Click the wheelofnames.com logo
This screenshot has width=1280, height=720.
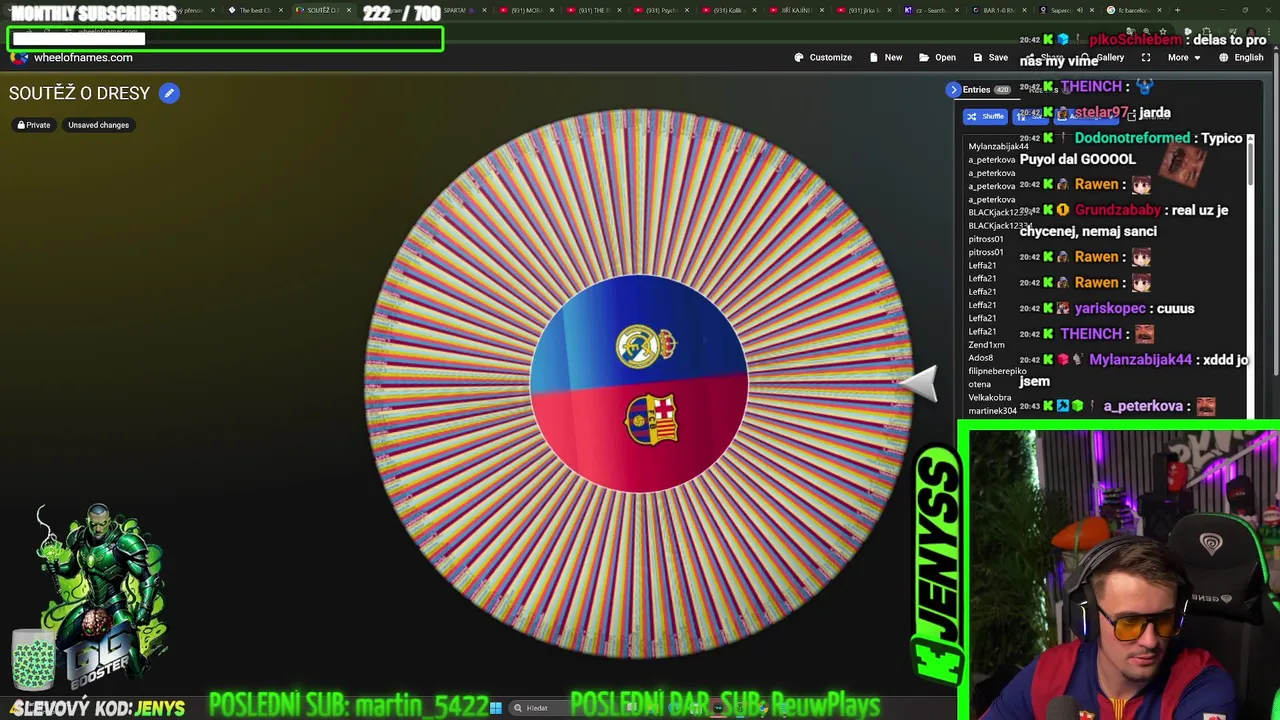(72, 57)
